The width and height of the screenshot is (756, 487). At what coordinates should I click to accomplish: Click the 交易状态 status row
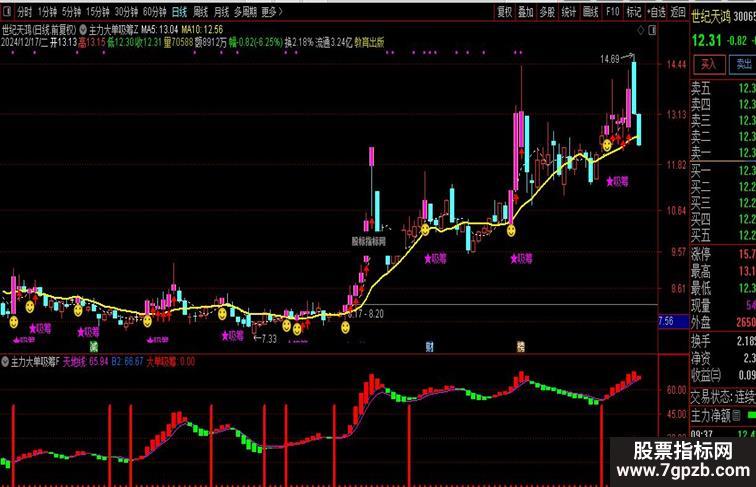tap(723, 397)
